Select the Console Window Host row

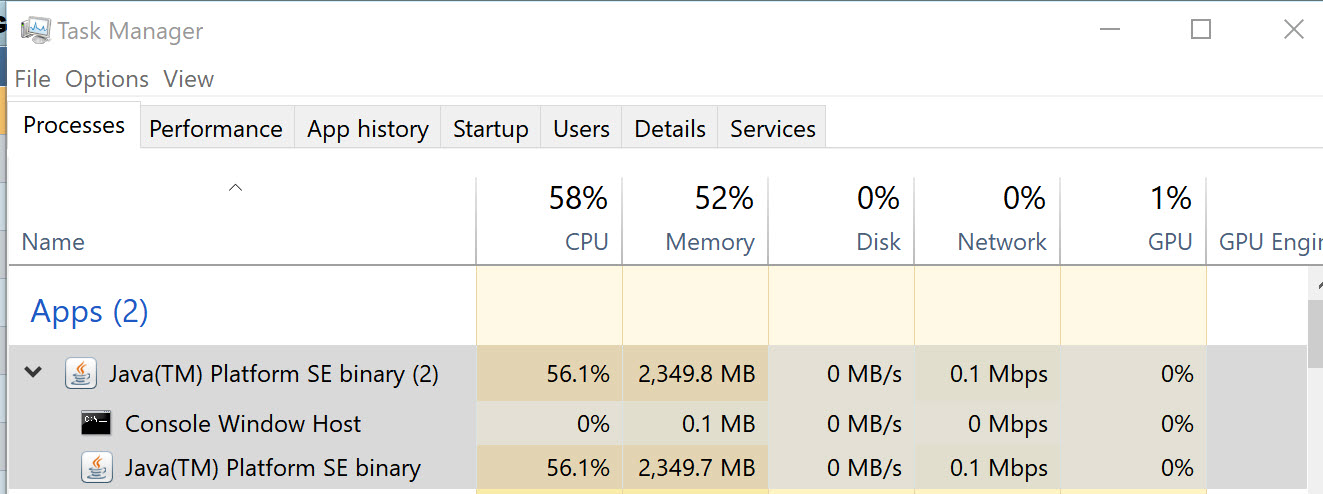(x=243, y=424)
